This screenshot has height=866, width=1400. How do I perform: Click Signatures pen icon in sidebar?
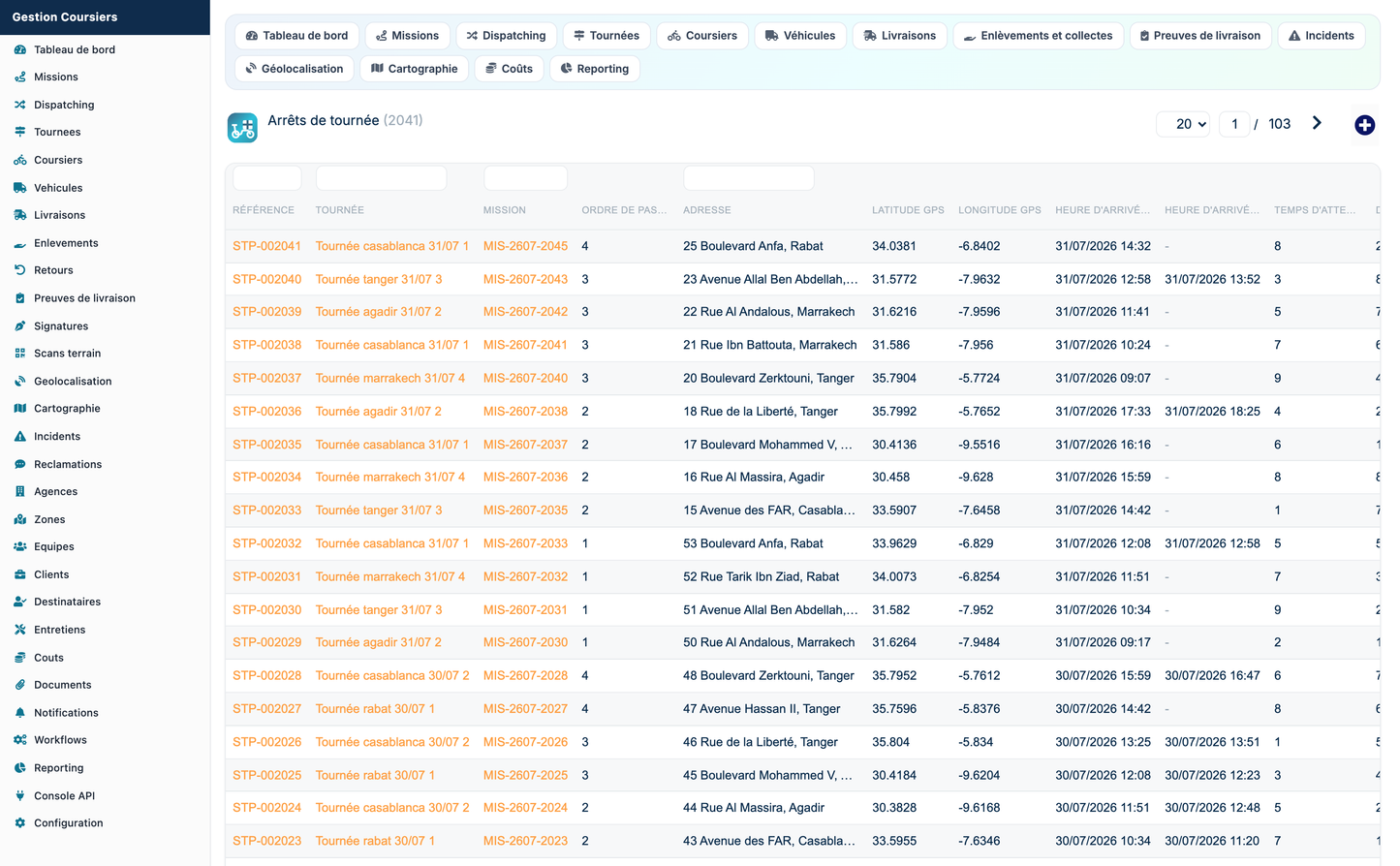coord(19,326)
